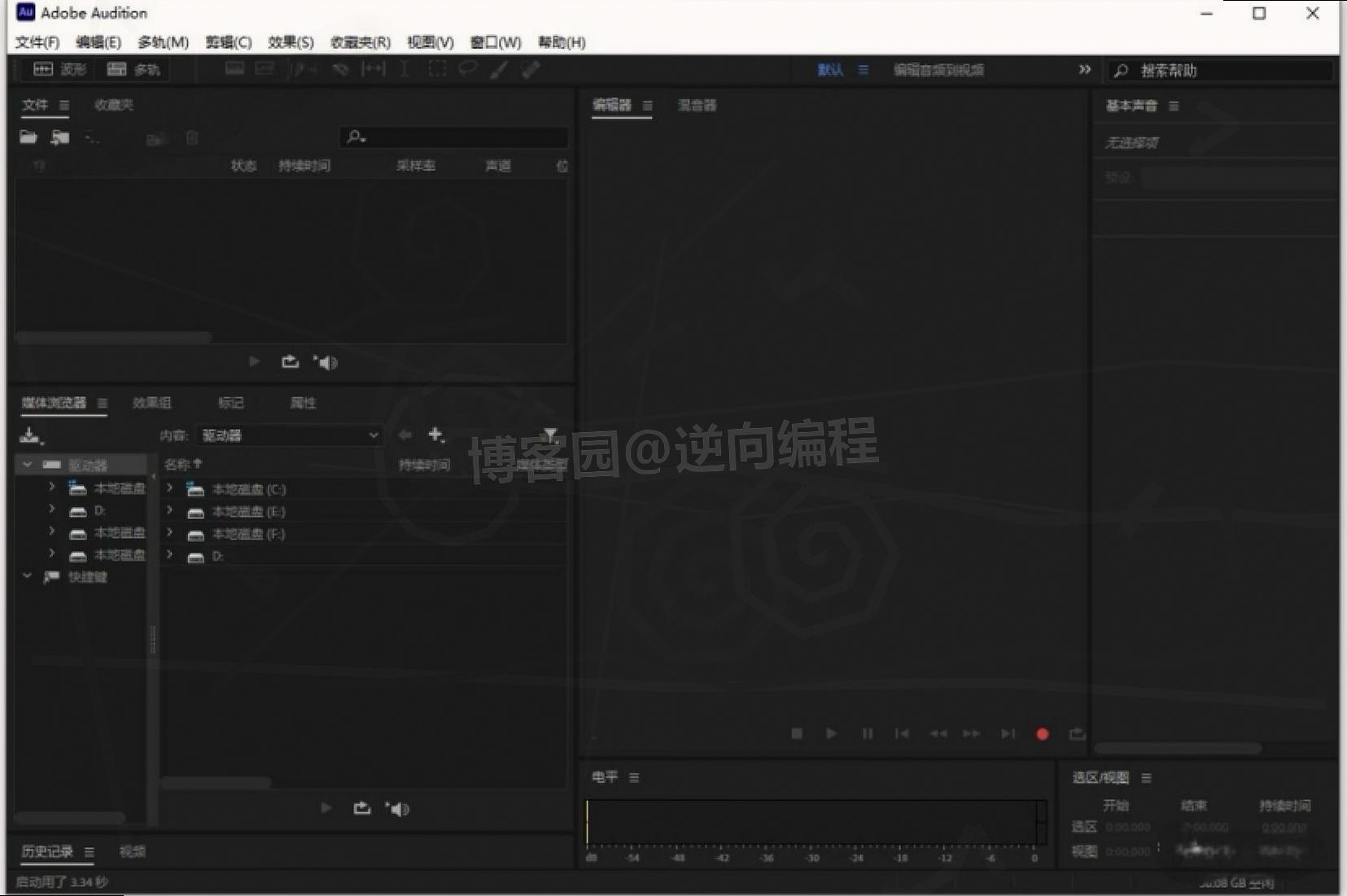This screenshot has width=1347, height=896.
Task: Enable loop playback in the transport controls
Action: (x=1078, y=733)
